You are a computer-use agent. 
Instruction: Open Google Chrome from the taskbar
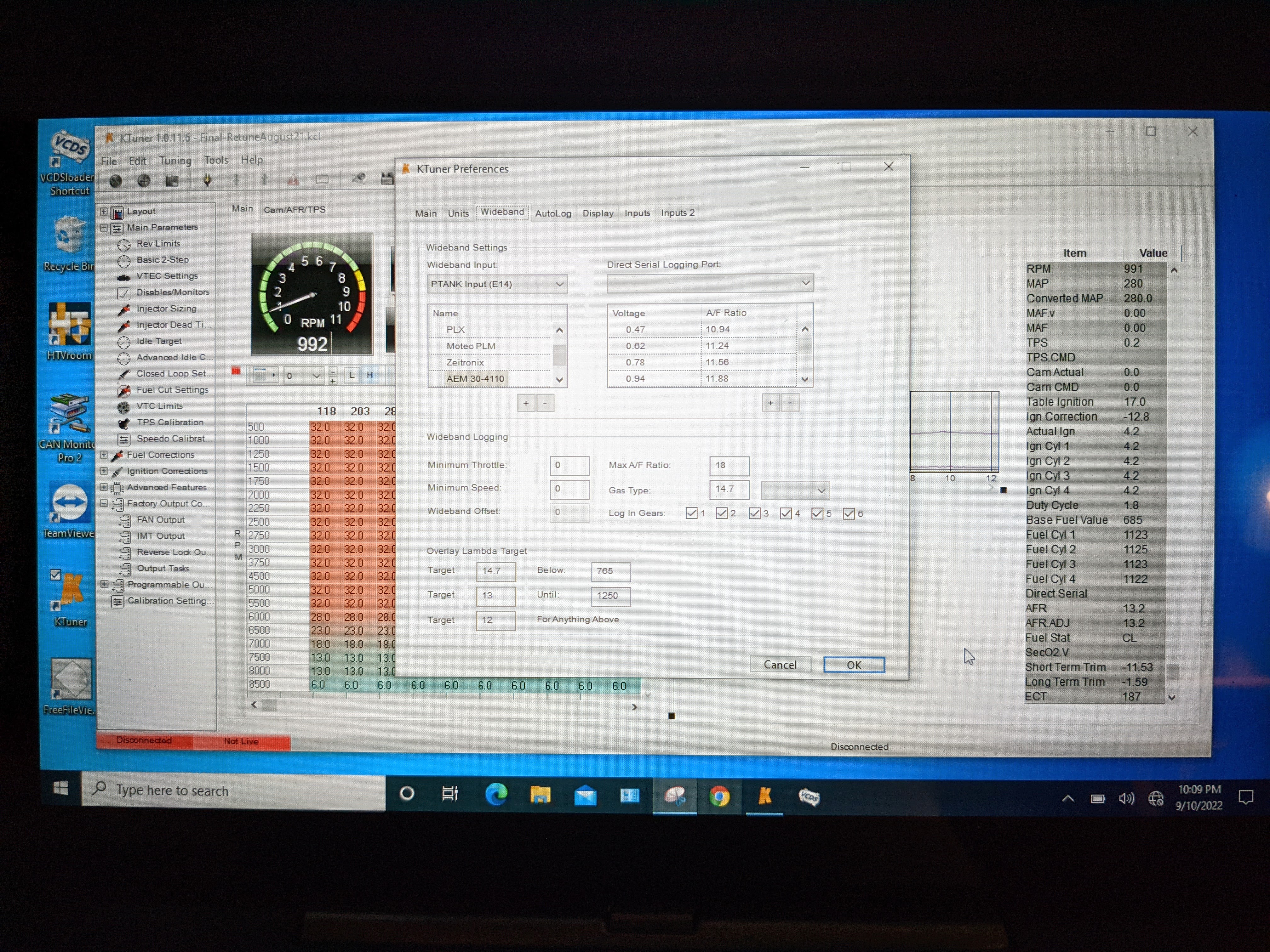[719, 796]
